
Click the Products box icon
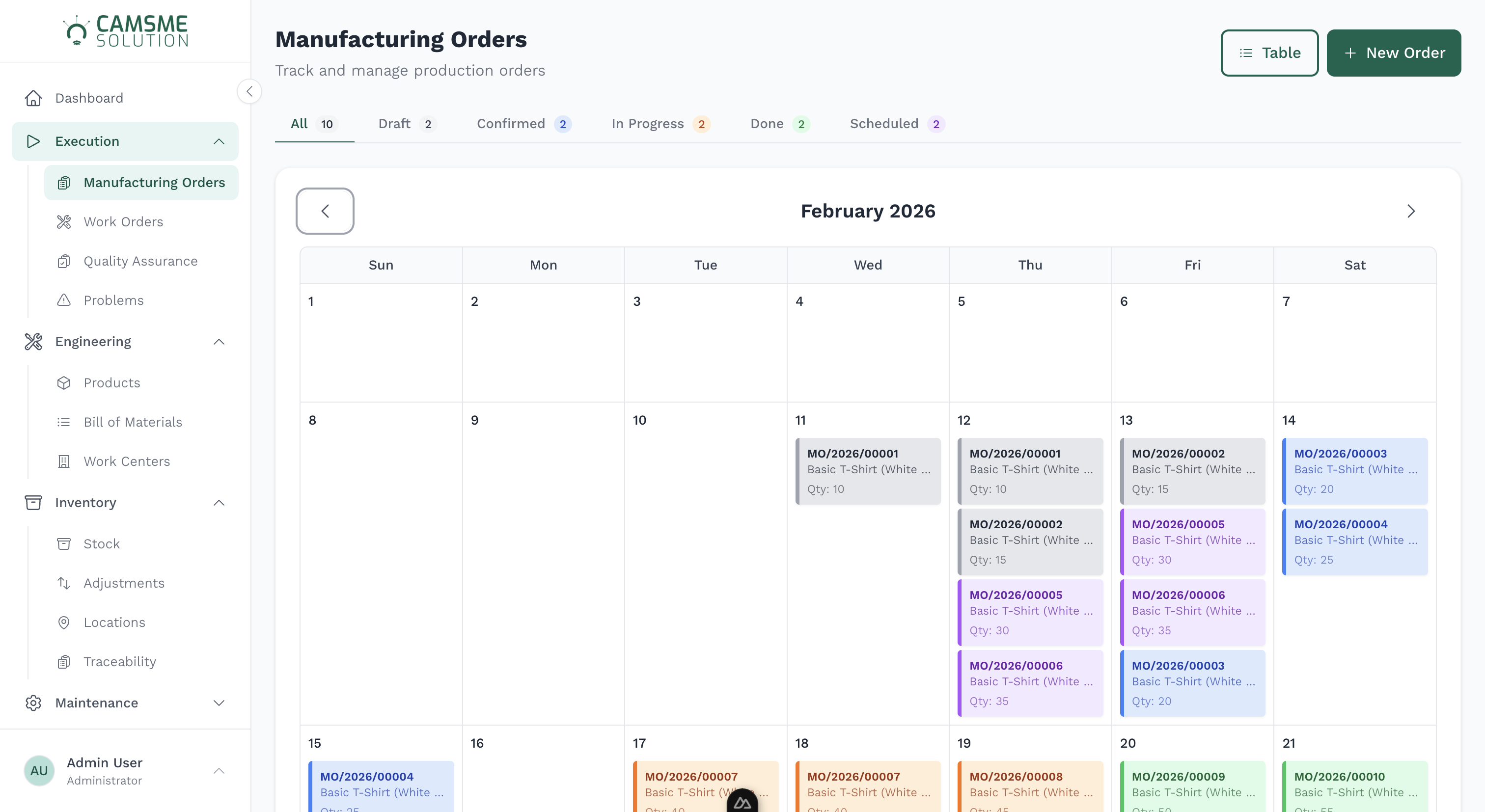point(63,382)
